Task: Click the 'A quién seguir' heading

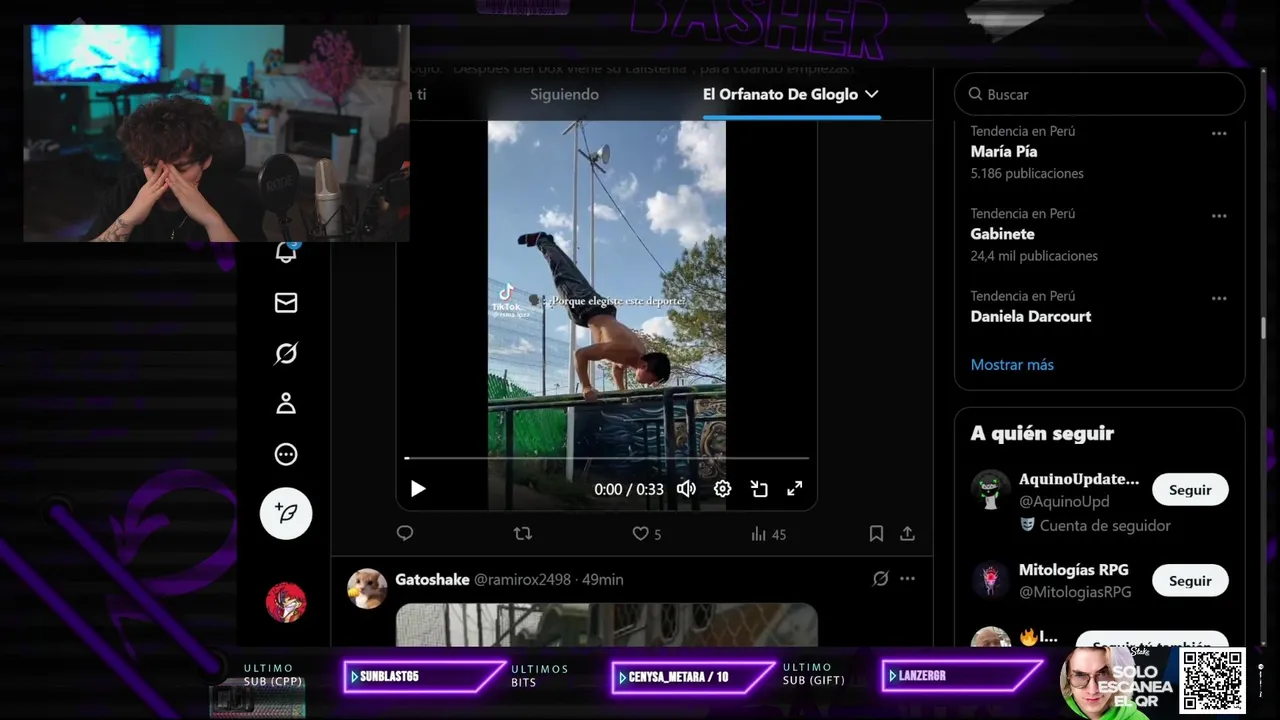Action: coord(1042,433)
